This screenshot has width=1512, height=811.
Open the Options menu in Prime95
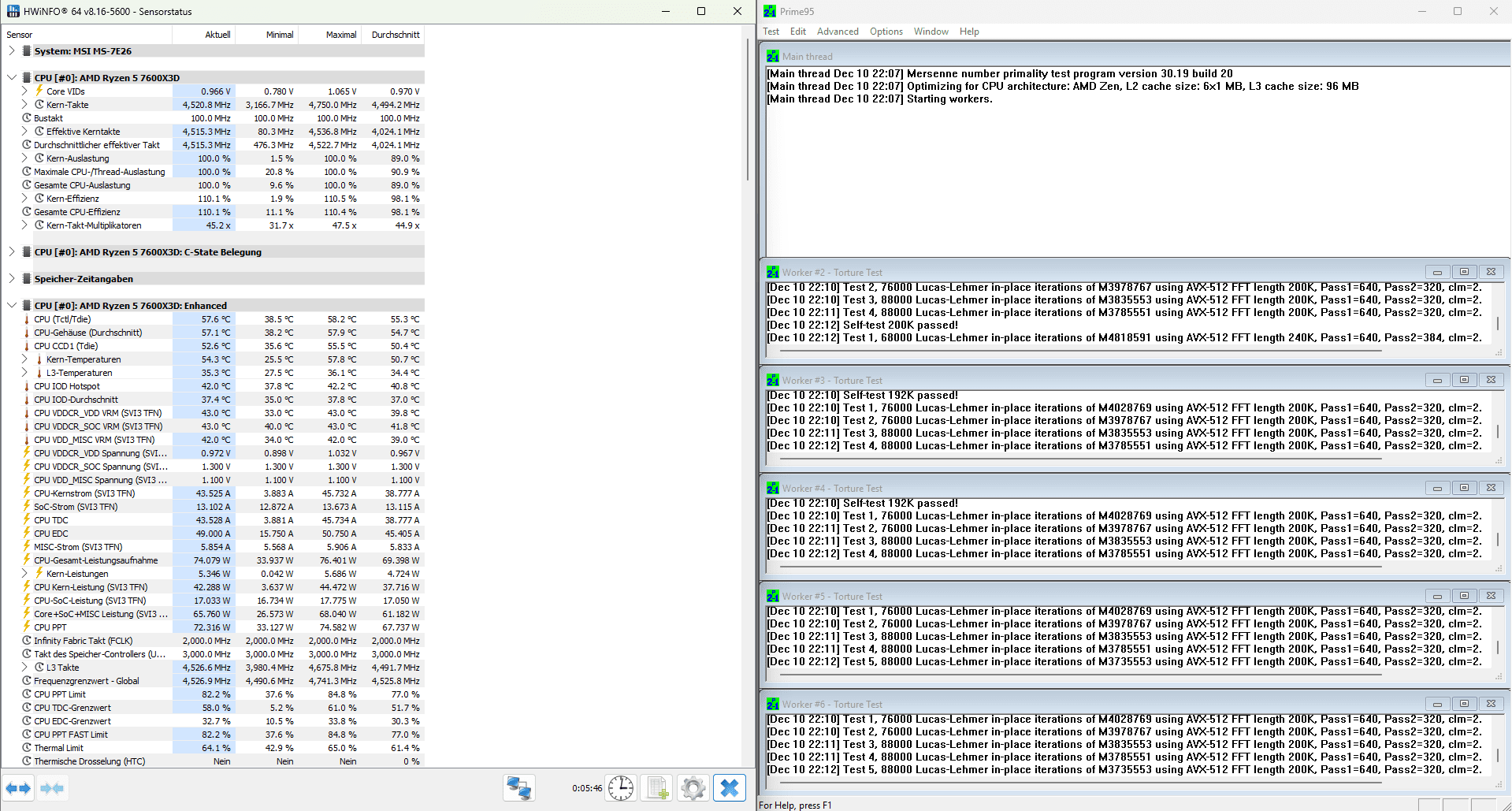pyautogui.click(x=886, y=32)
